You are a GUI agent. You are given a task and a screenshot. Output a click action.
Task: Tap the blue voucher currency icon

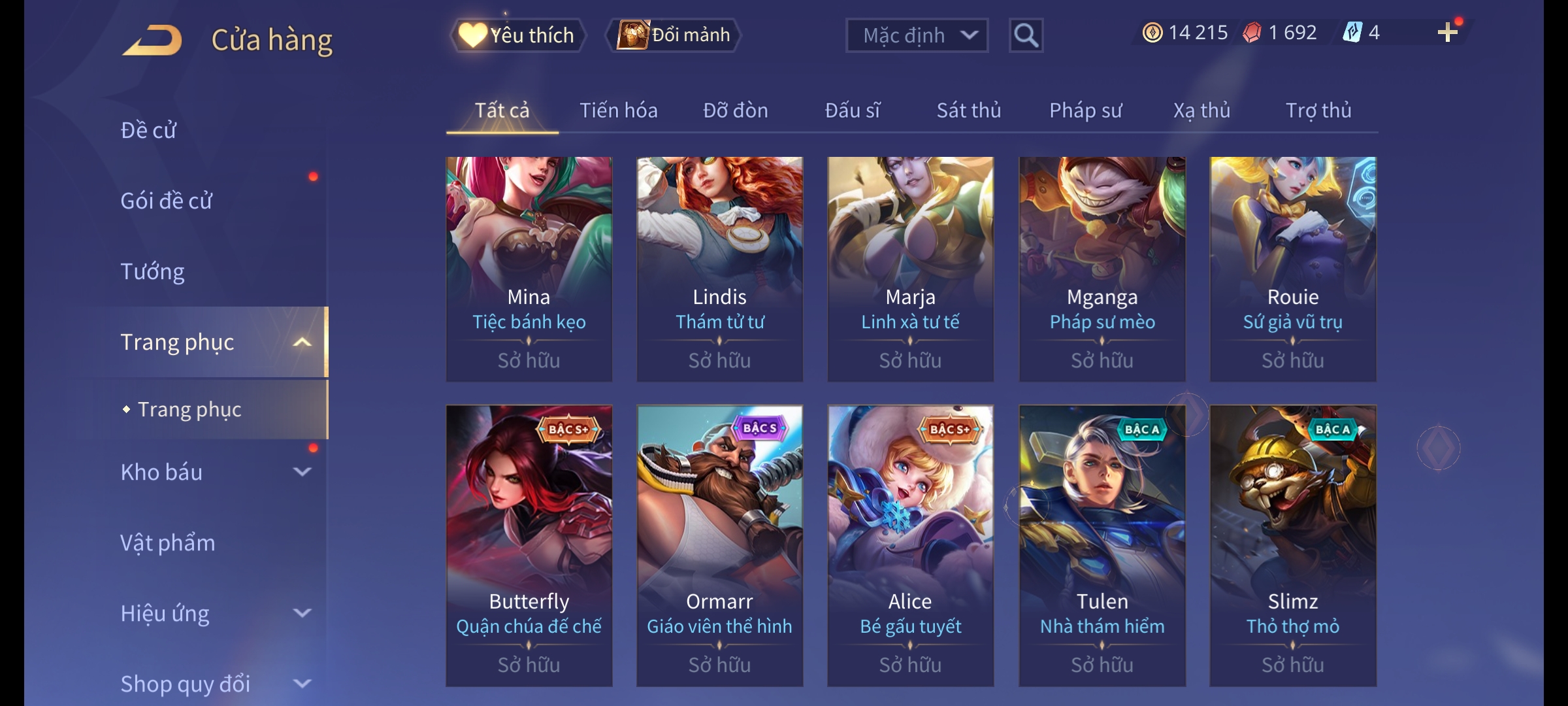[x=1352, y=32]
